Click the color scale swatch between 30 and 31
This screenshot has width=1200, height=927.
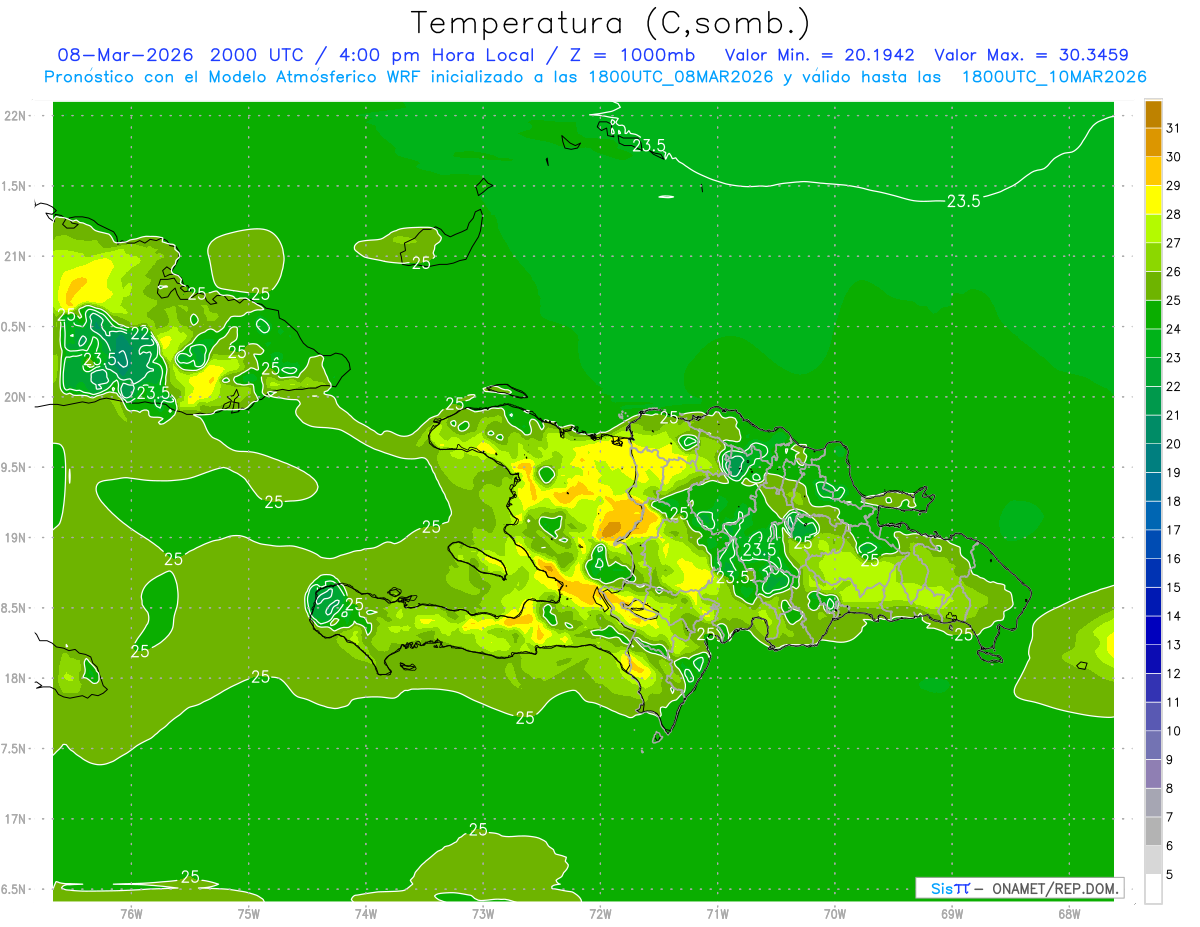pyautogui.click(x=1153, y=142)
